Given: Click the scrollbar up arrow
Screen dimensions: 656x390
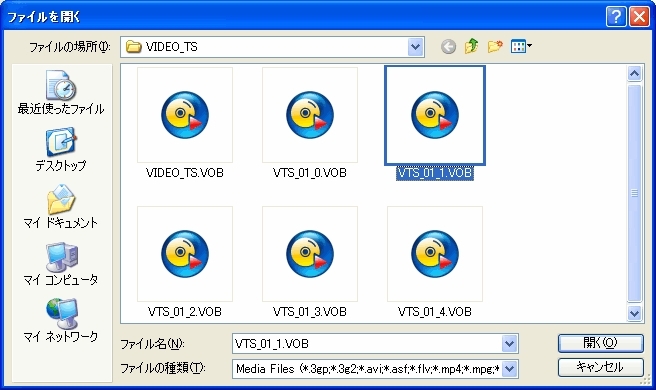Looking at the screenshot, I should pyautogui.click(x=635, y=74).
